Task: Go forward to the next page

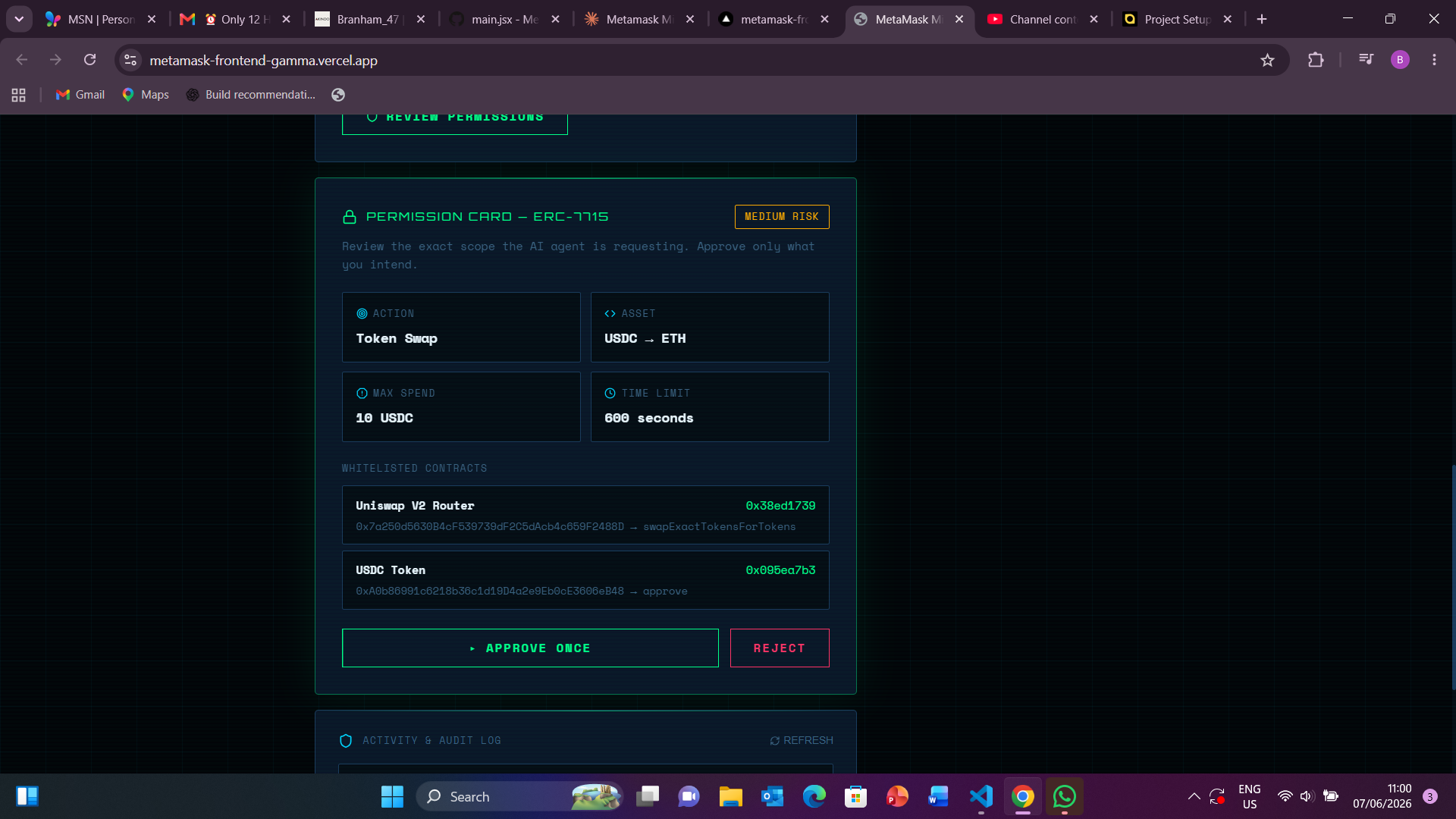Action: coord(55,60)
